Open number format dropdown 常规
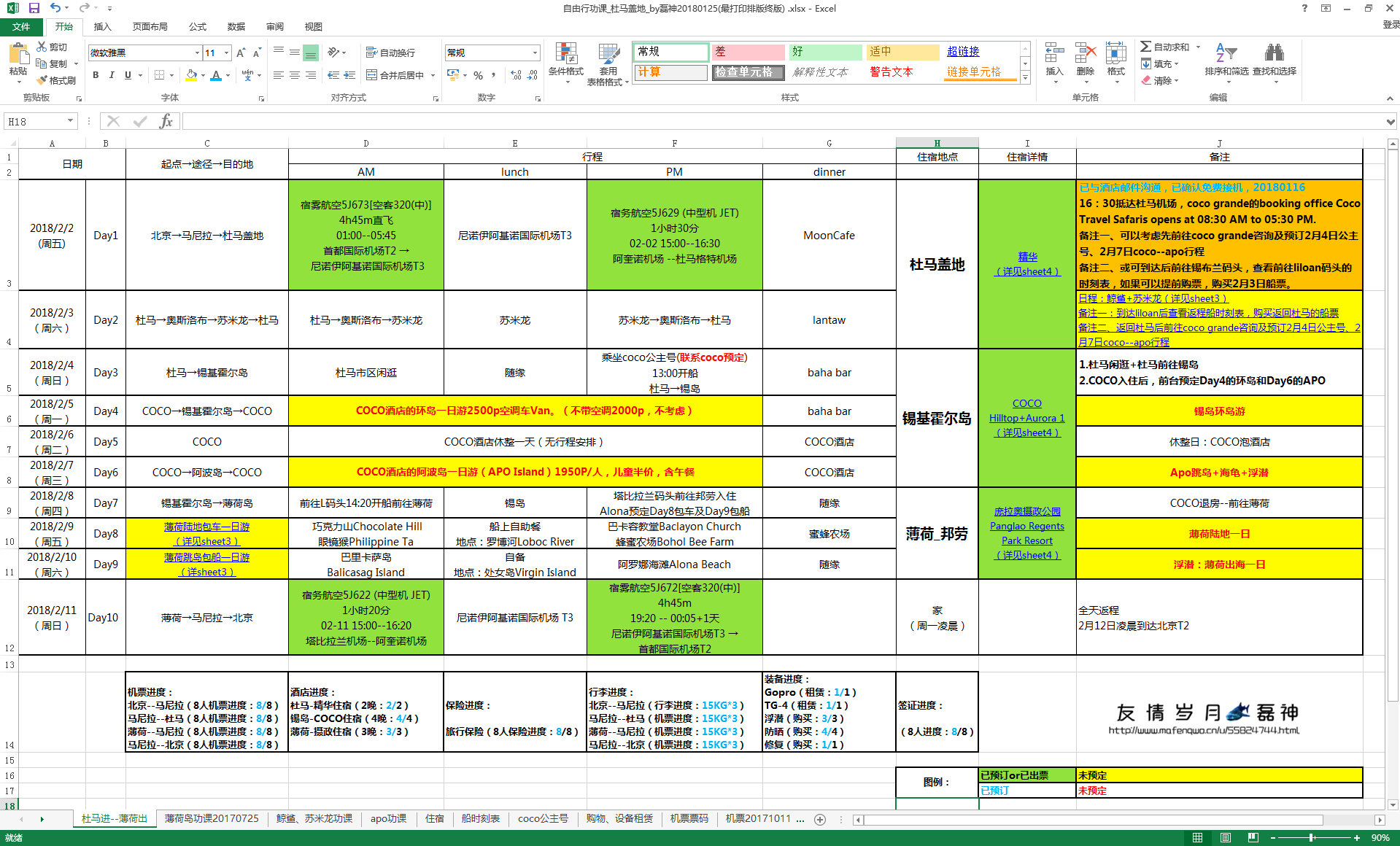 point(535,53)
